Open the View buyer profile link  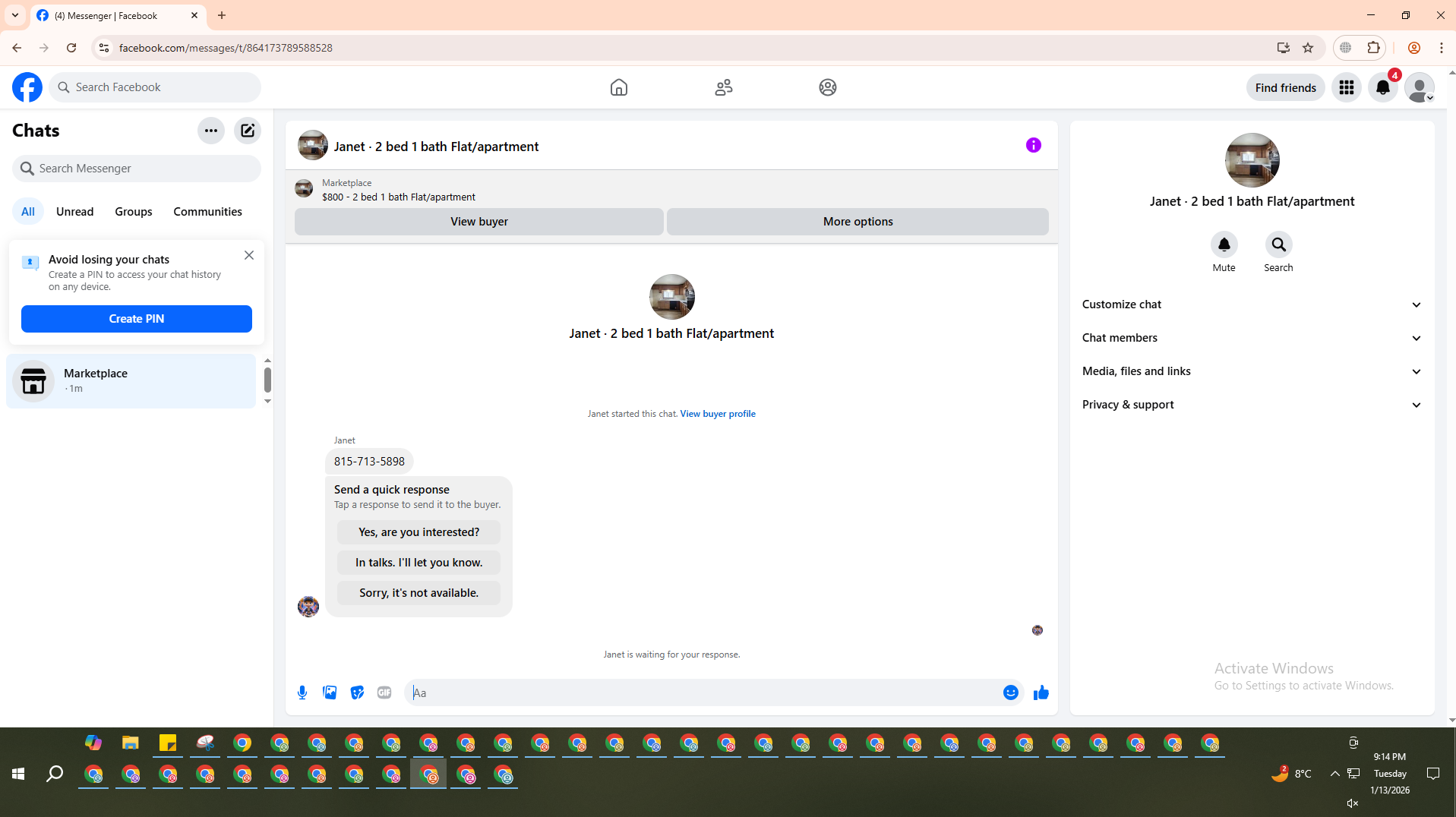[718, 414]
